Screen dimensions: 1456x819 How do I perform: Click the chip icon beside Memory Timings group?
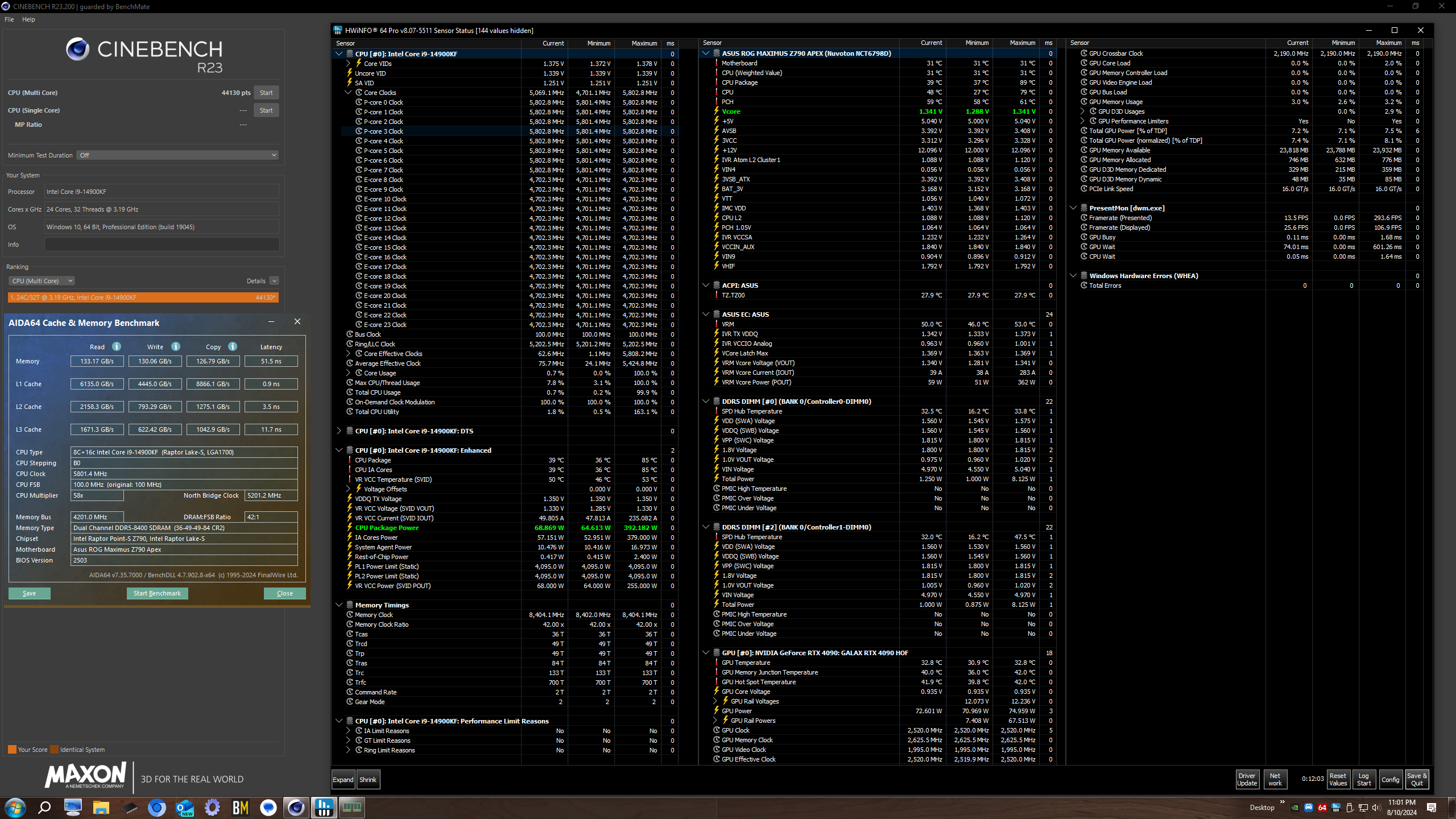pyautogui.click(x=350, y=605)
